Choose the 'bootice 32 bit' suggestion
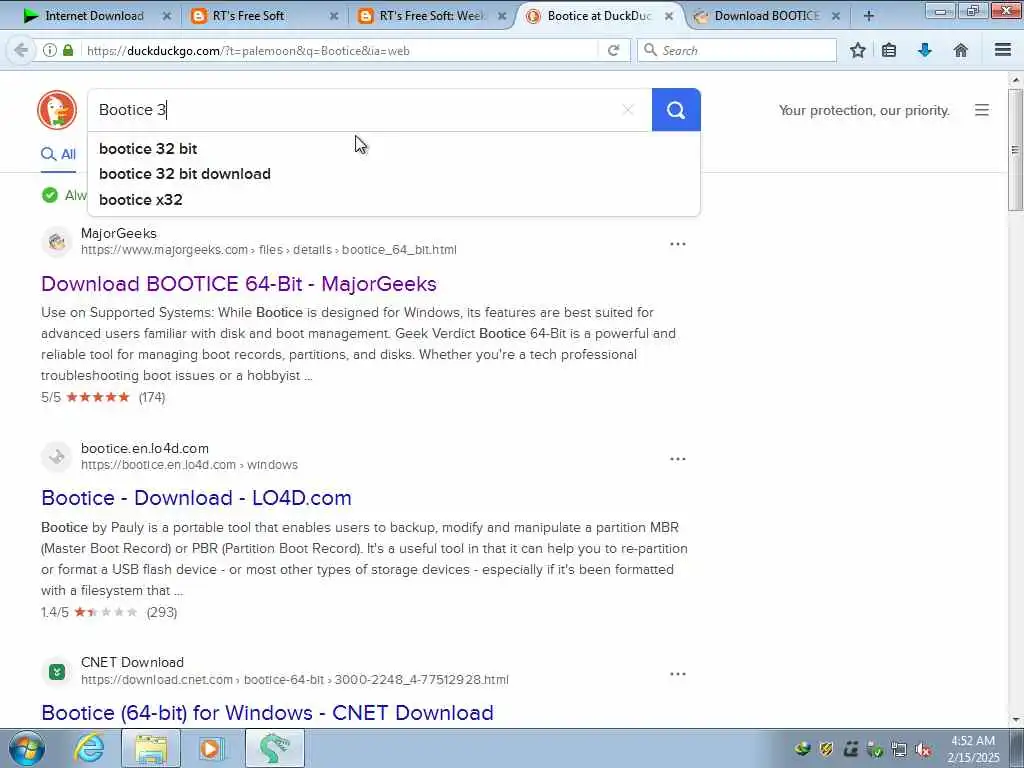 [148, 149]
